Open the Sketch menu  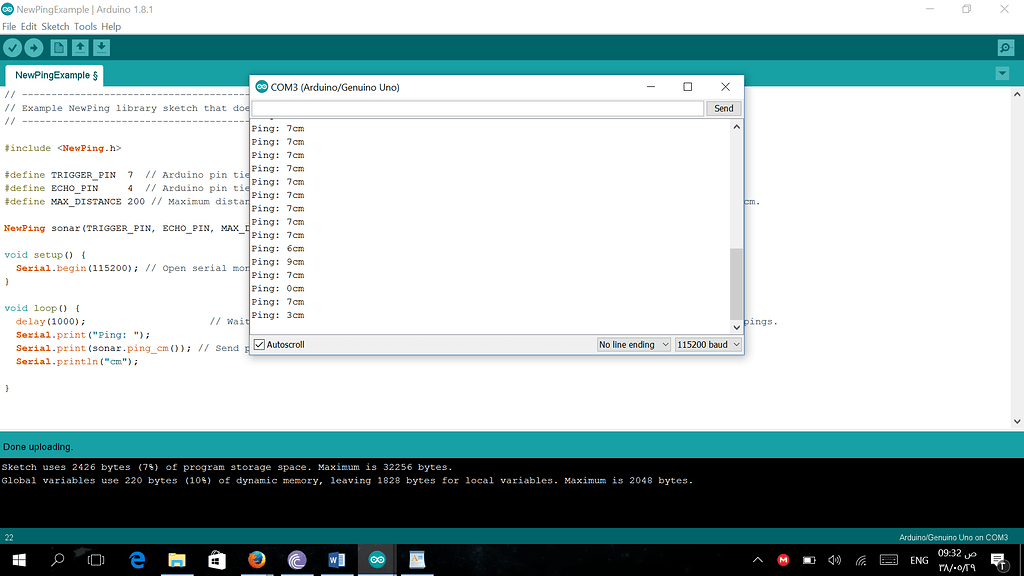click(x=55, y=26)
